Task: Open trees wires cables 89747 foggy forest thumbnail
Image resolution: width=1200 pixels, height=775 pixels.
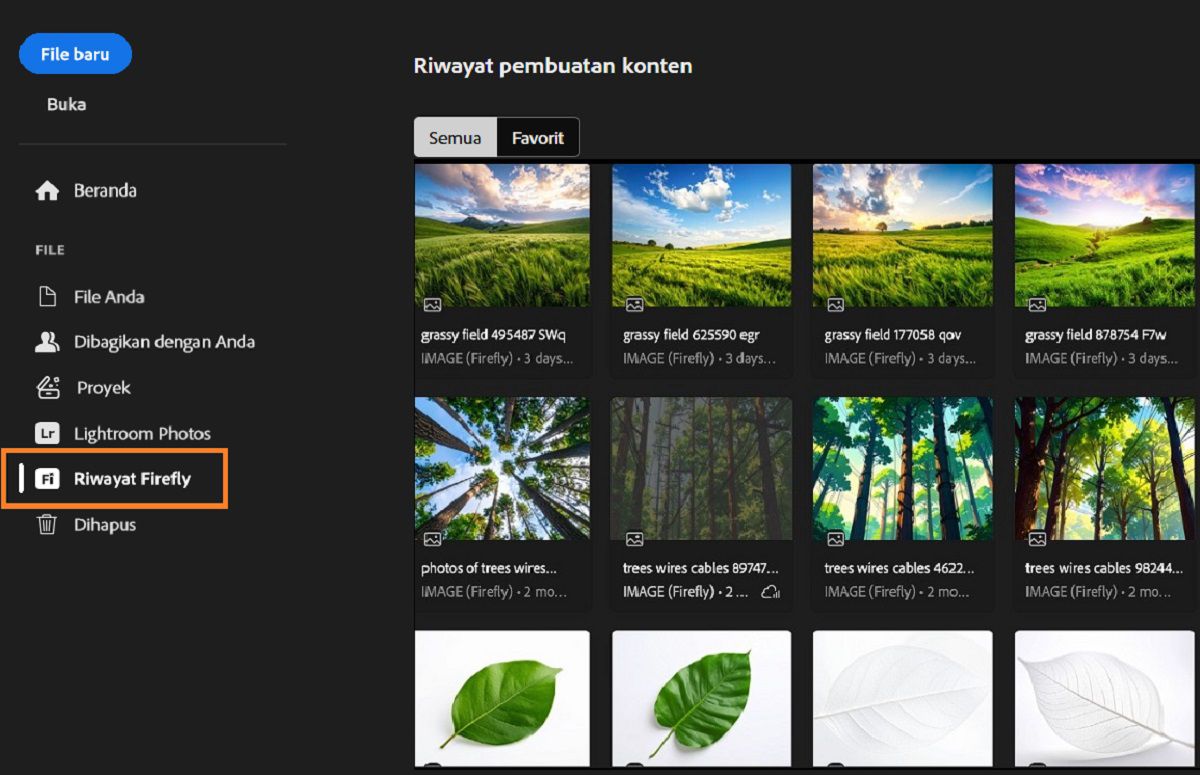Action: 702,469
